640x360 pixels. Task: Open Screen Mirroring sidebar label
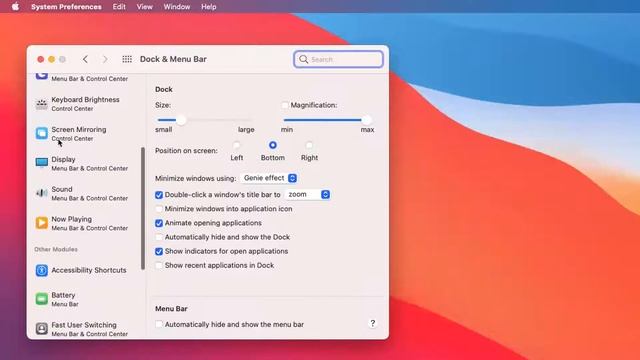(x=79, y=129)
